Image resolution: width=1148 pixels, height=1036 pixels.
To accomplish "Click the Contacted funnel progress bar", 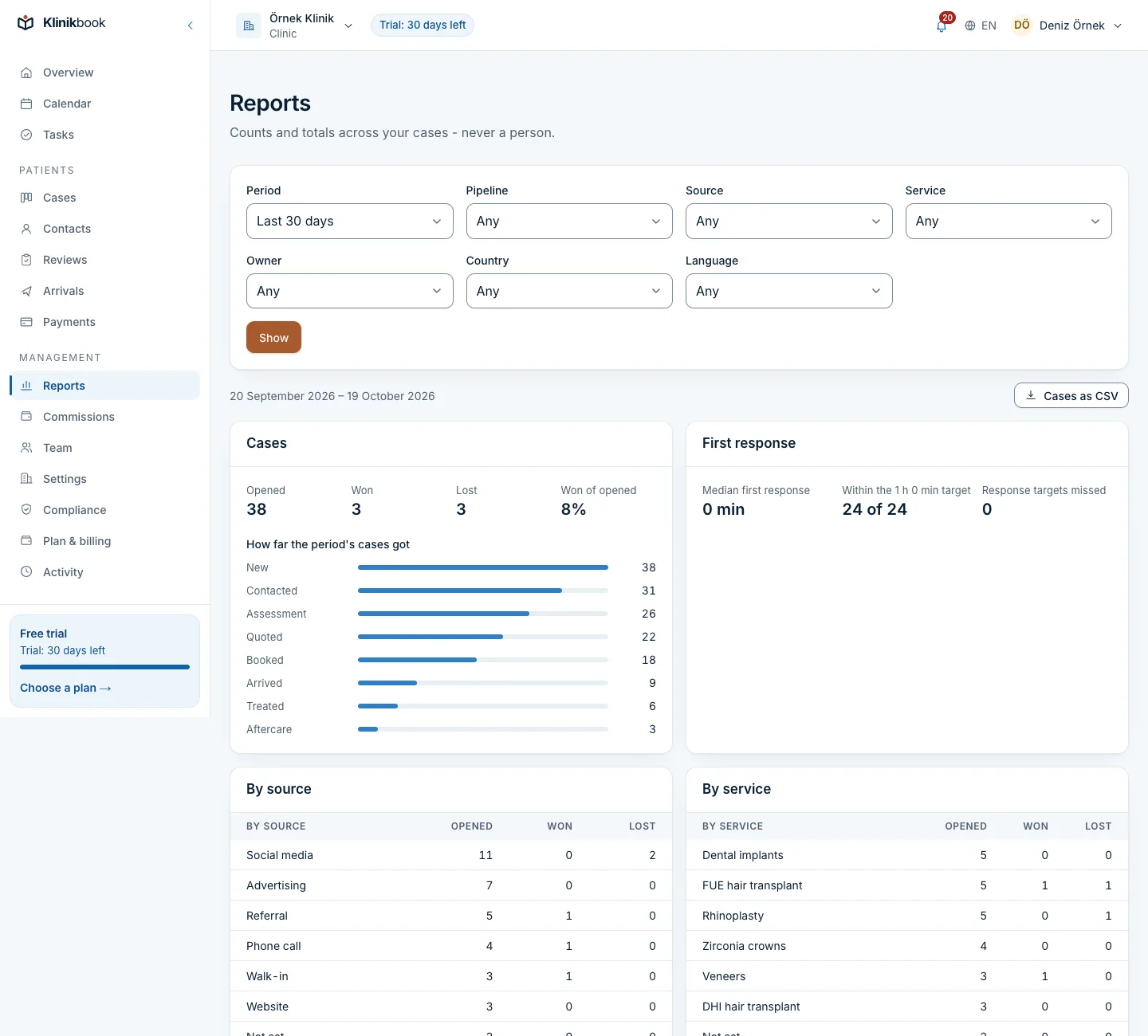I will pos(483,591).
